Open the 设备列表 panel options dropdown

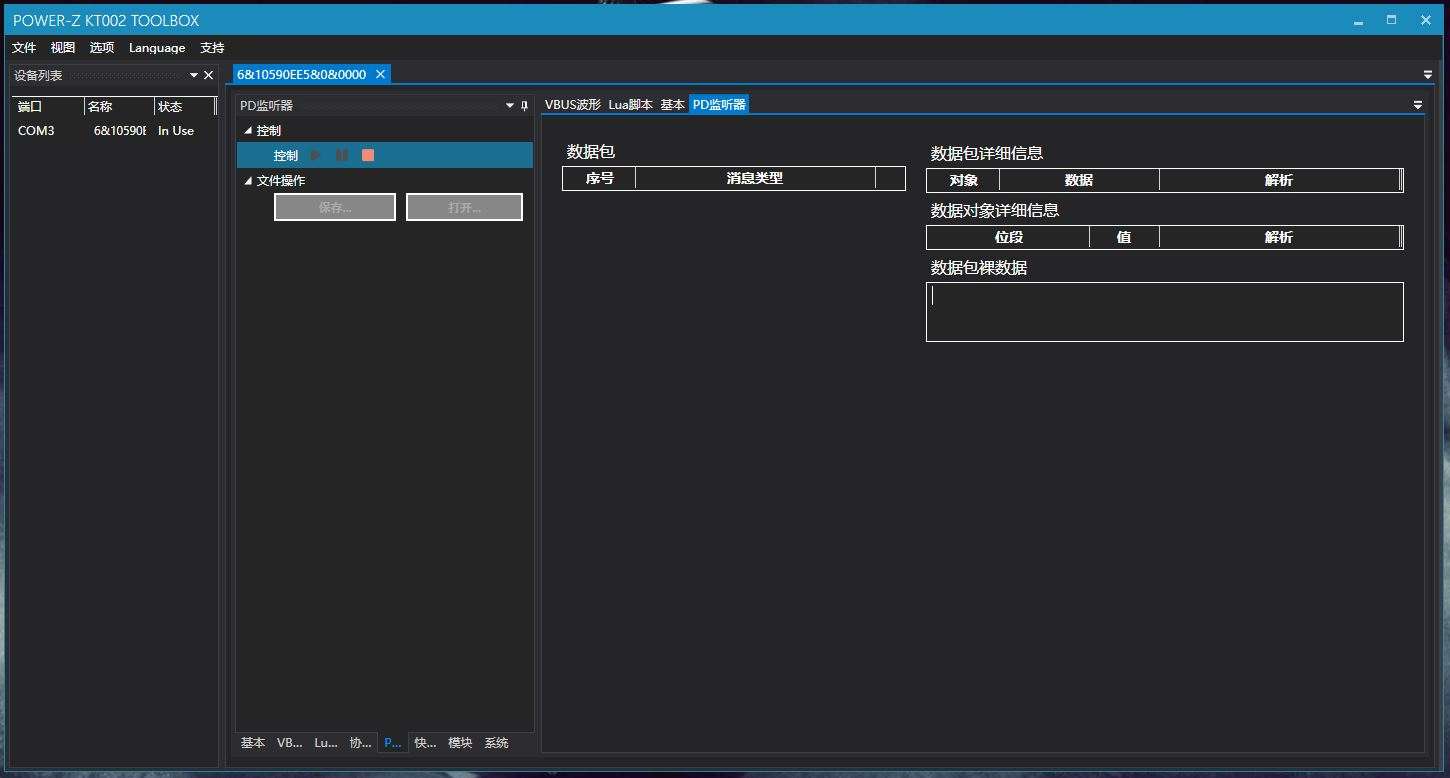click(x=194, y=75)
